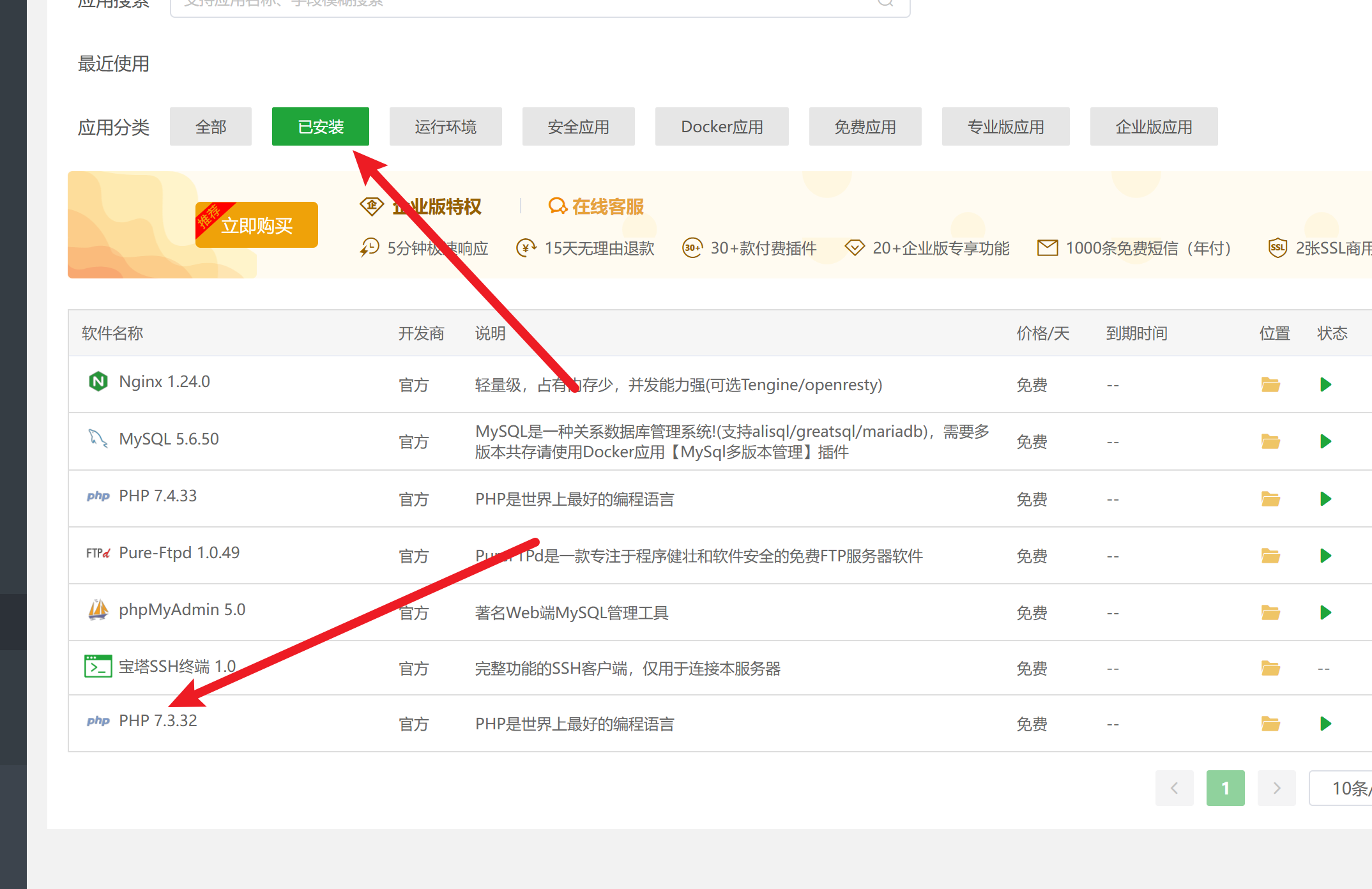Open the 在线客服 link
Image resolution: width=1372 pixels, height=889 pixels.
608,206
